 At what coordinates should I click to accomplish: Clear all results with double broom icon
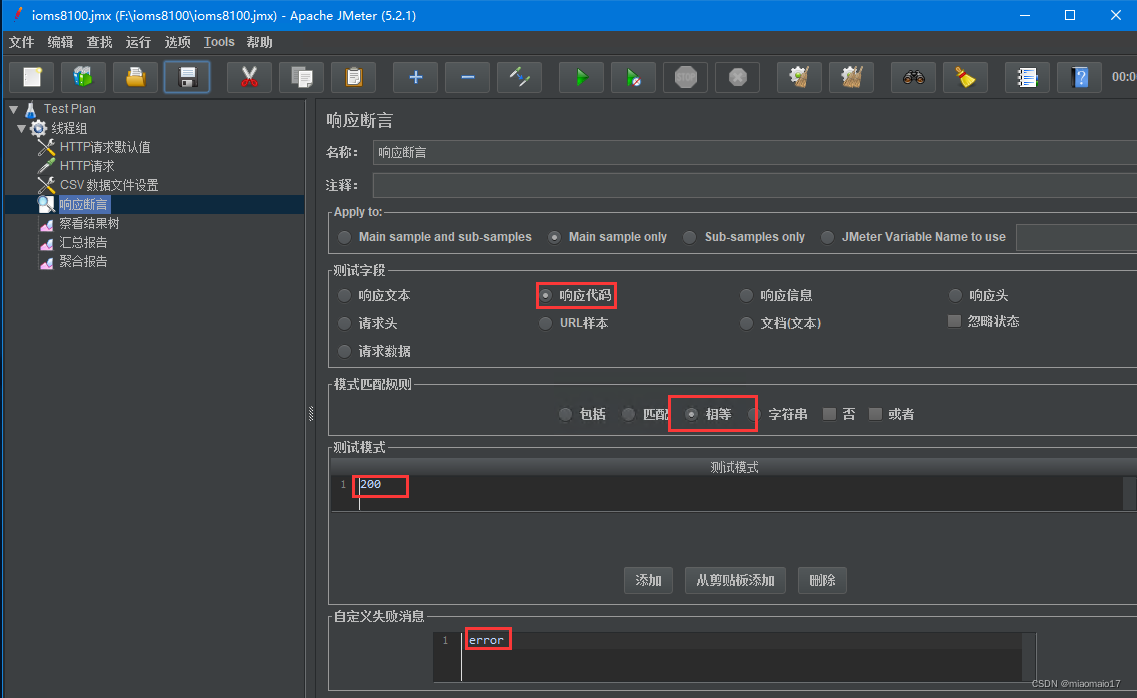(x=852, y=77)
